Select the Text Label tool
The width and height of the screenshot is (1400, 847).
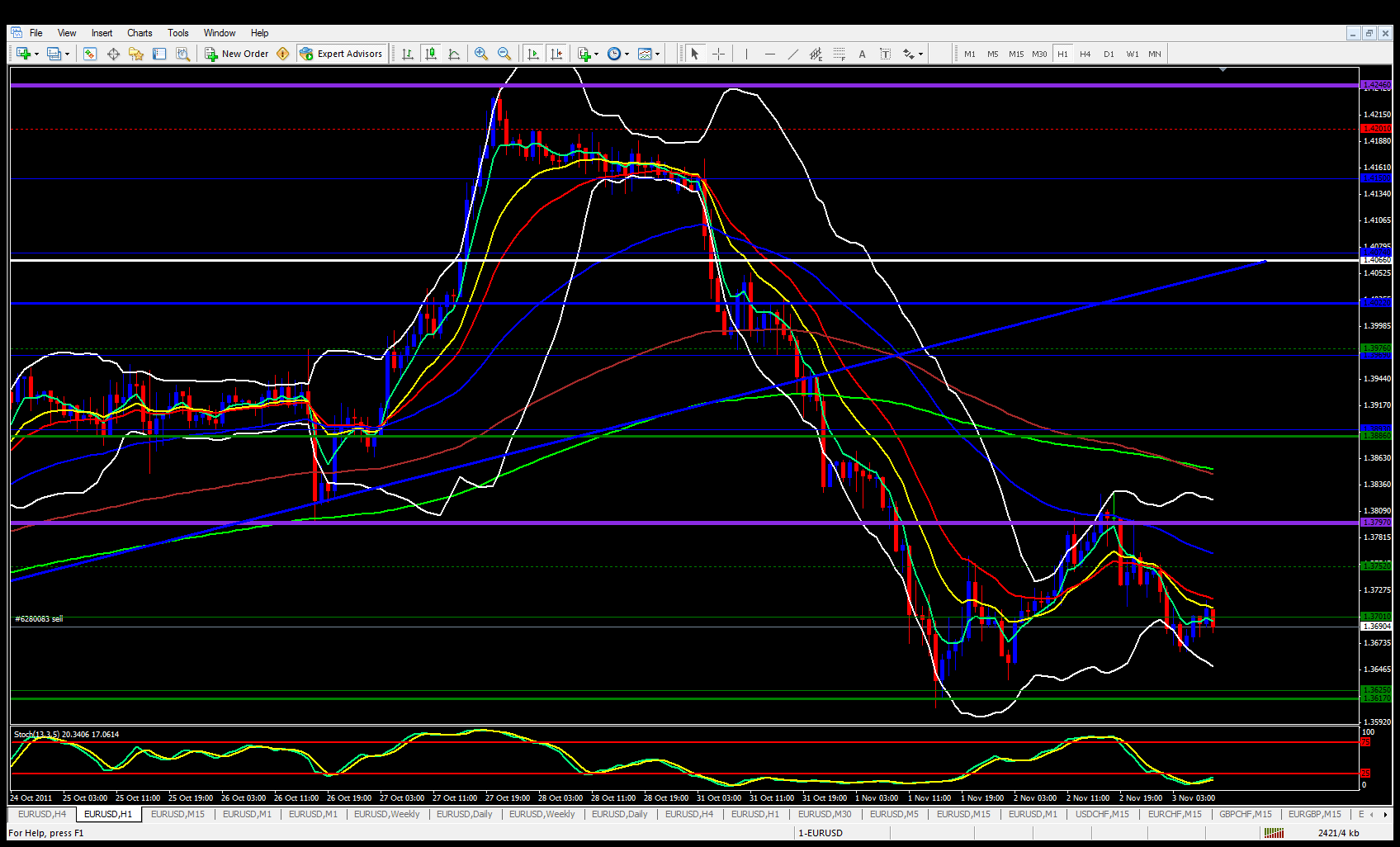[x=885, y=54]
